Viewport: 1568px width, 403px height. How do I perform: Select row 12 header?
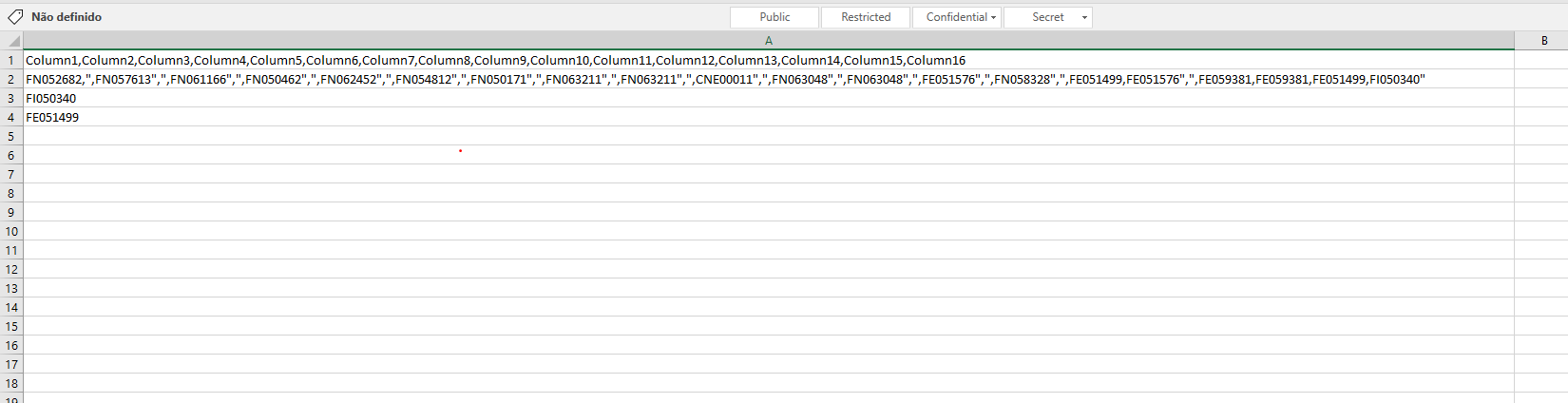click(11, 269)
